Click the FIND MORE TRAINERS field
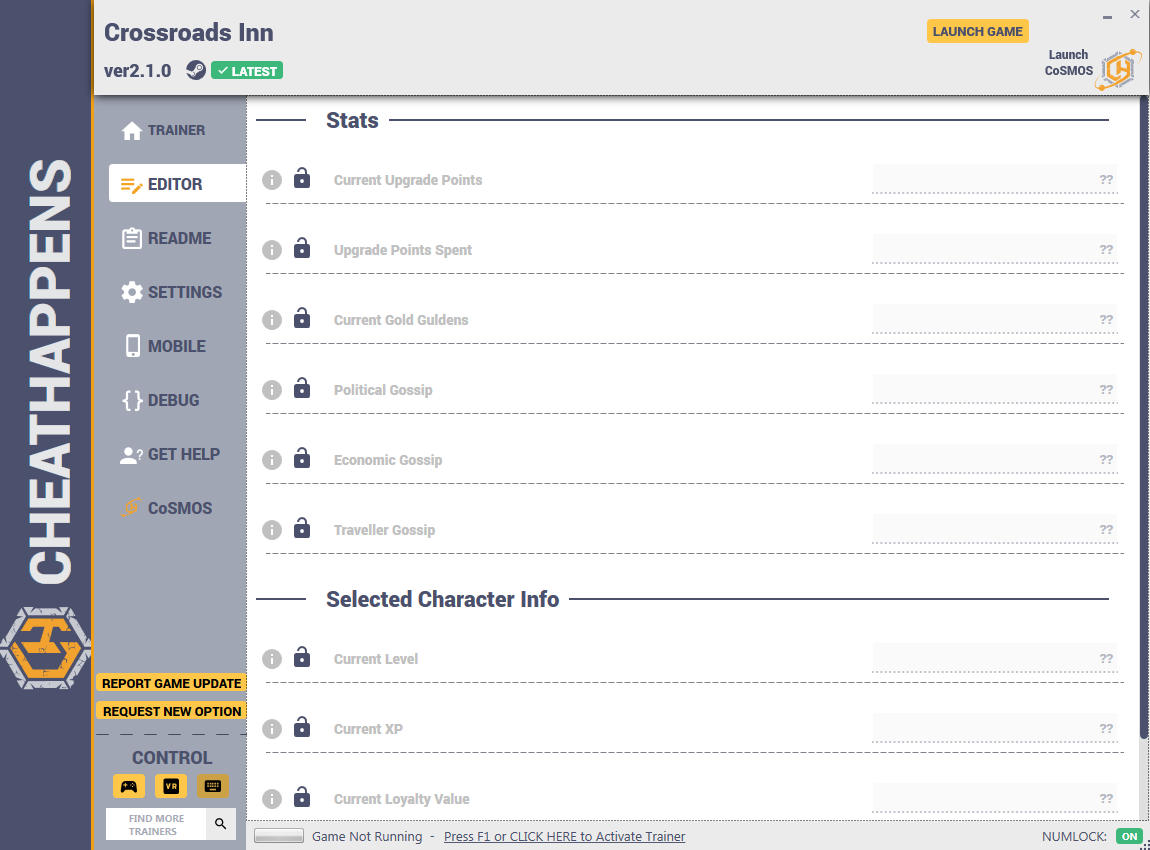 click(x=156, y=824)
